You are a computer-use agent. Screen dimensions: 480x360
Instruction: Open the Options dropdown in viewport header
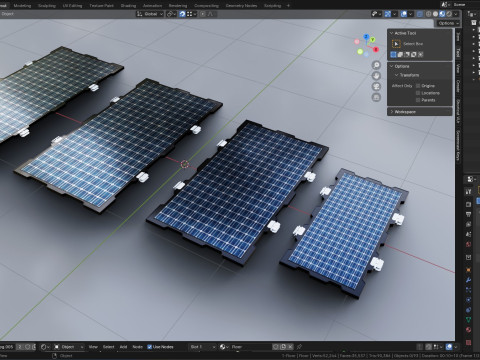coord(448,23)
